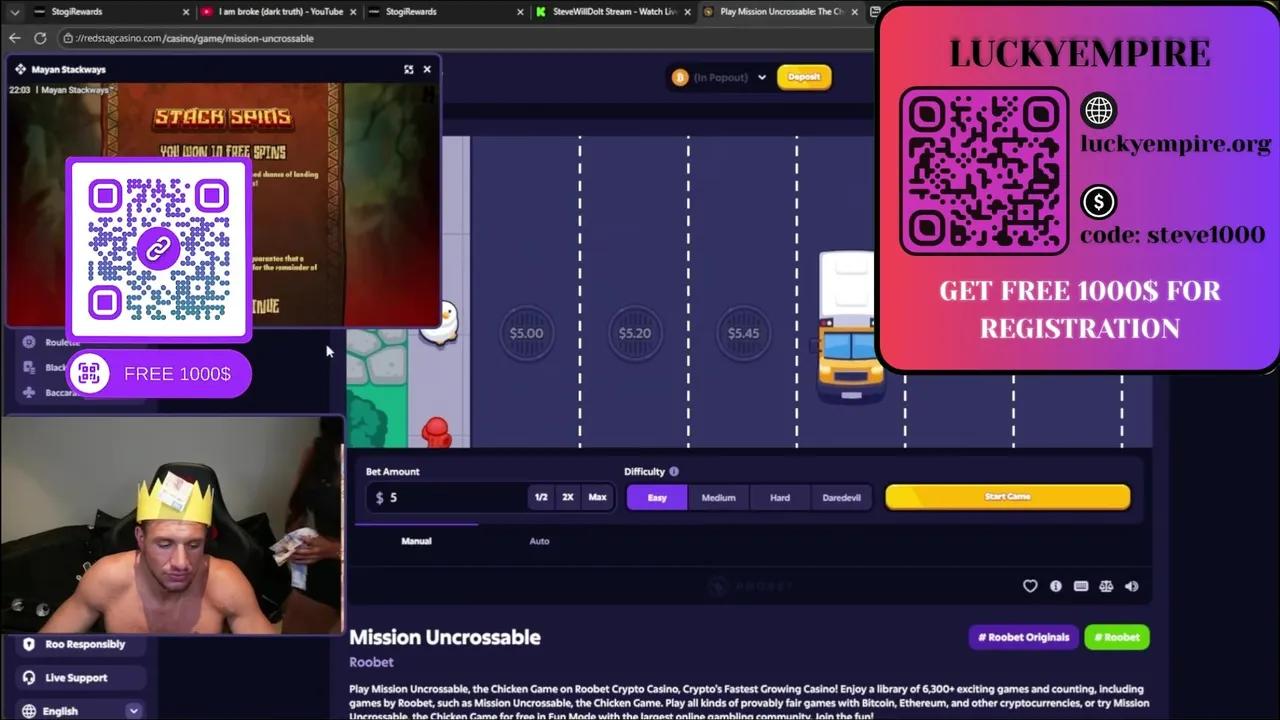Open provably fair scales icon
Viewport: 1280px width, 720px height.
[x=1106, y=586]
